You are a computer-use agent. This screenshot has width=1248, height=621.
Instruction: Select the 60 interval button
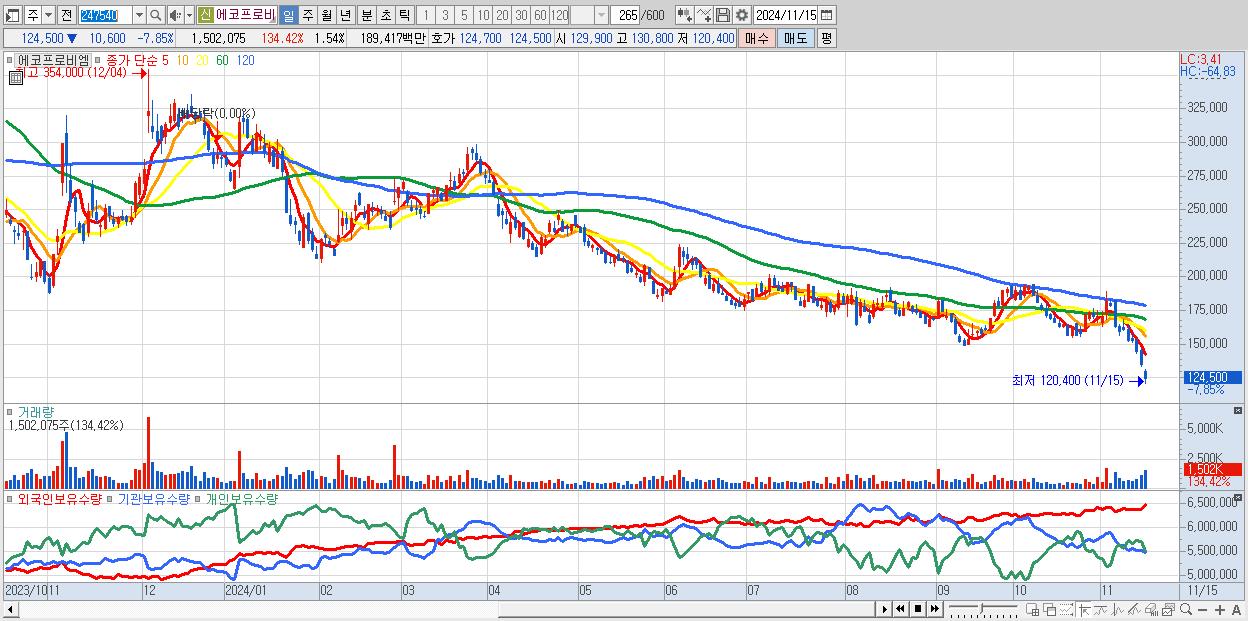click(x=540, y=15)
